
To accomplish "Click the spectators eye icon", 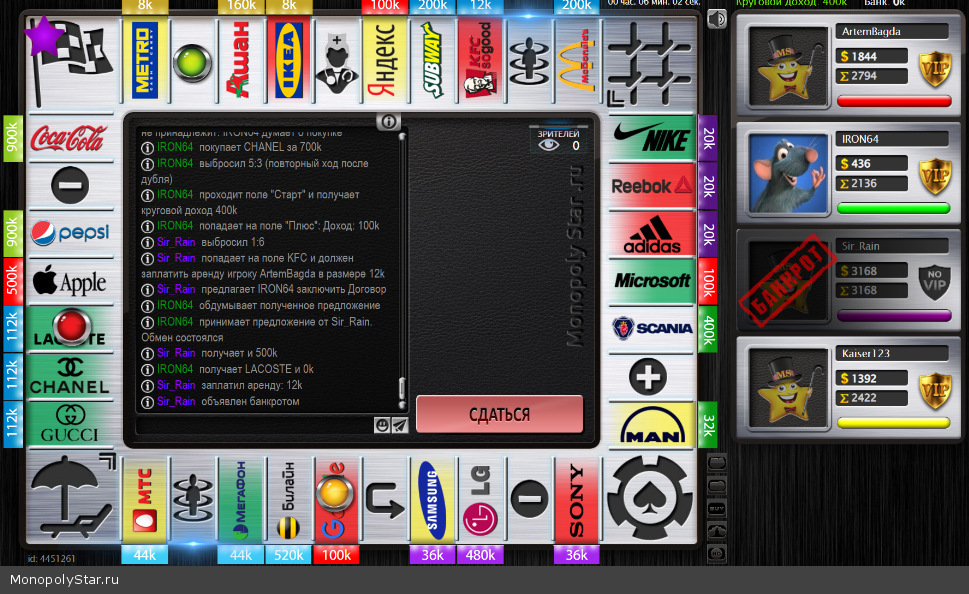I will [548, 145].
